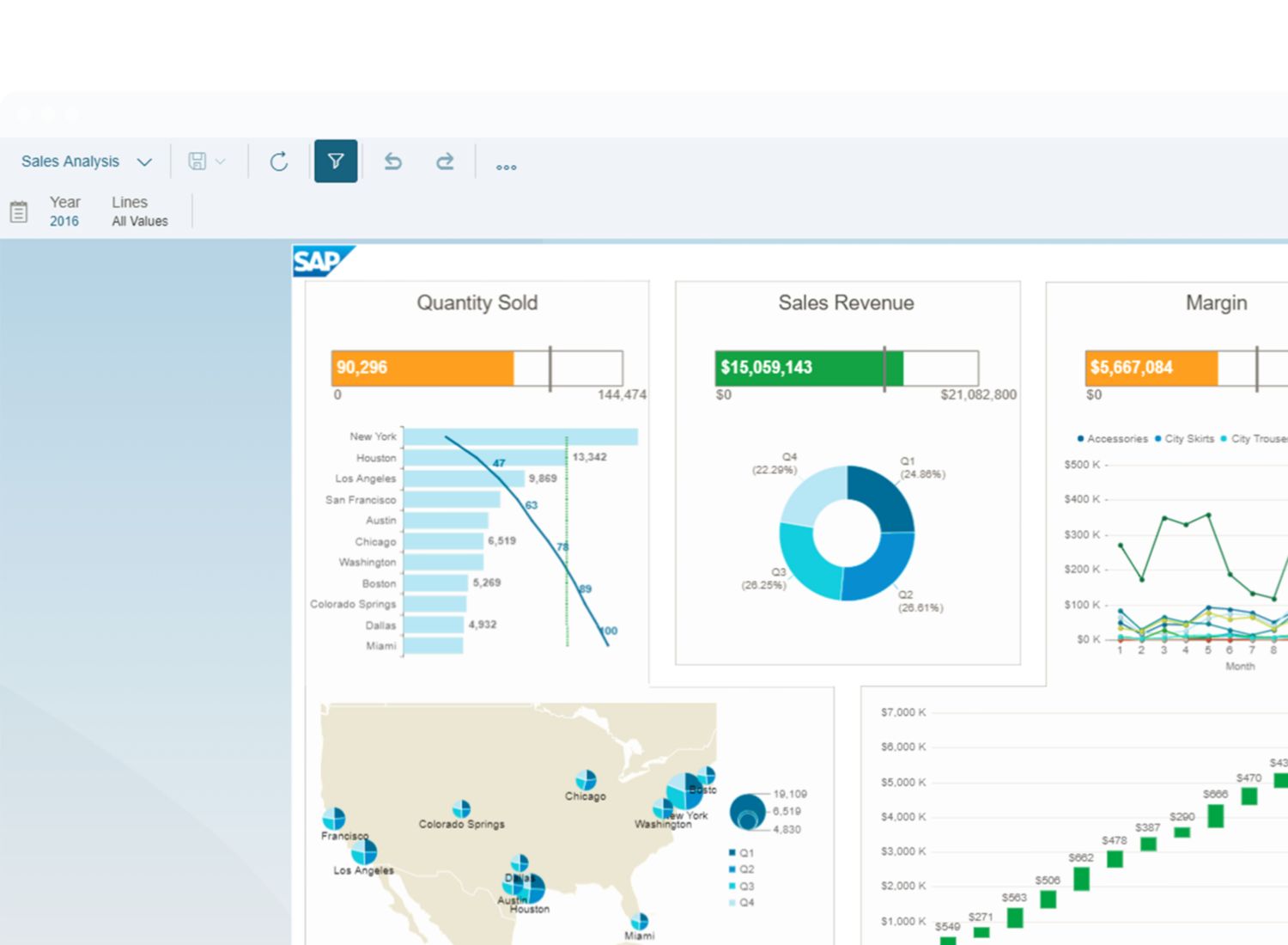
Task: Open the save options dropdown arrow
Action: (221, 162)
